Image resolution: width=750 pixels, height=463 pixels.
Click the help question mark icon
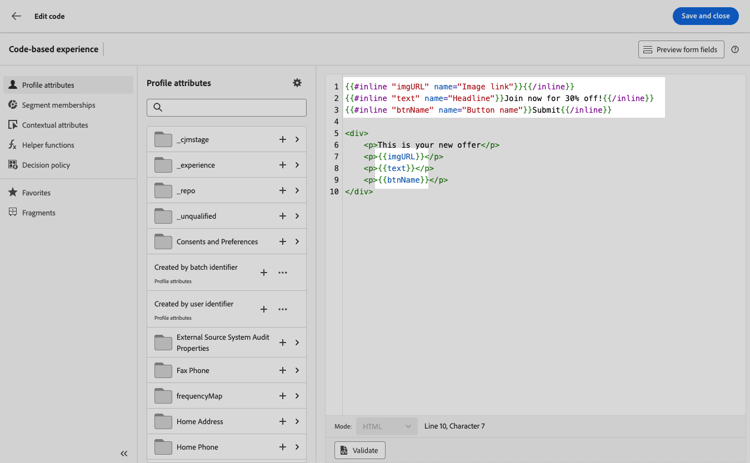click(x=735, y=49)
